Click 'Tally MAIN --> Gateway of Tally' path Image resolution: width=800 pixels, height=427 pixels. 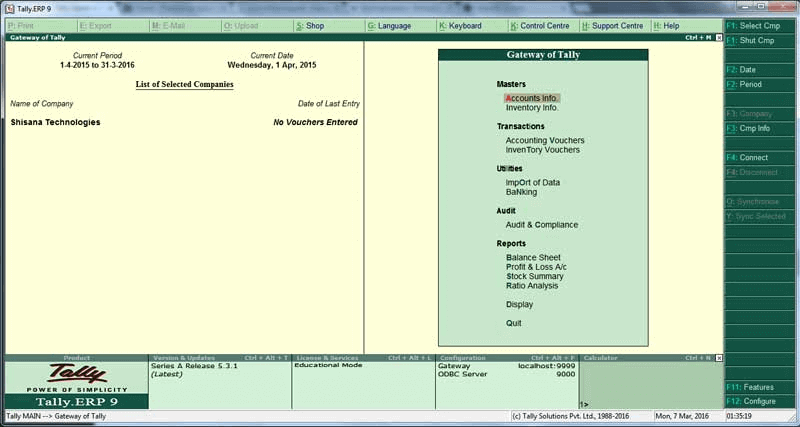56,416
